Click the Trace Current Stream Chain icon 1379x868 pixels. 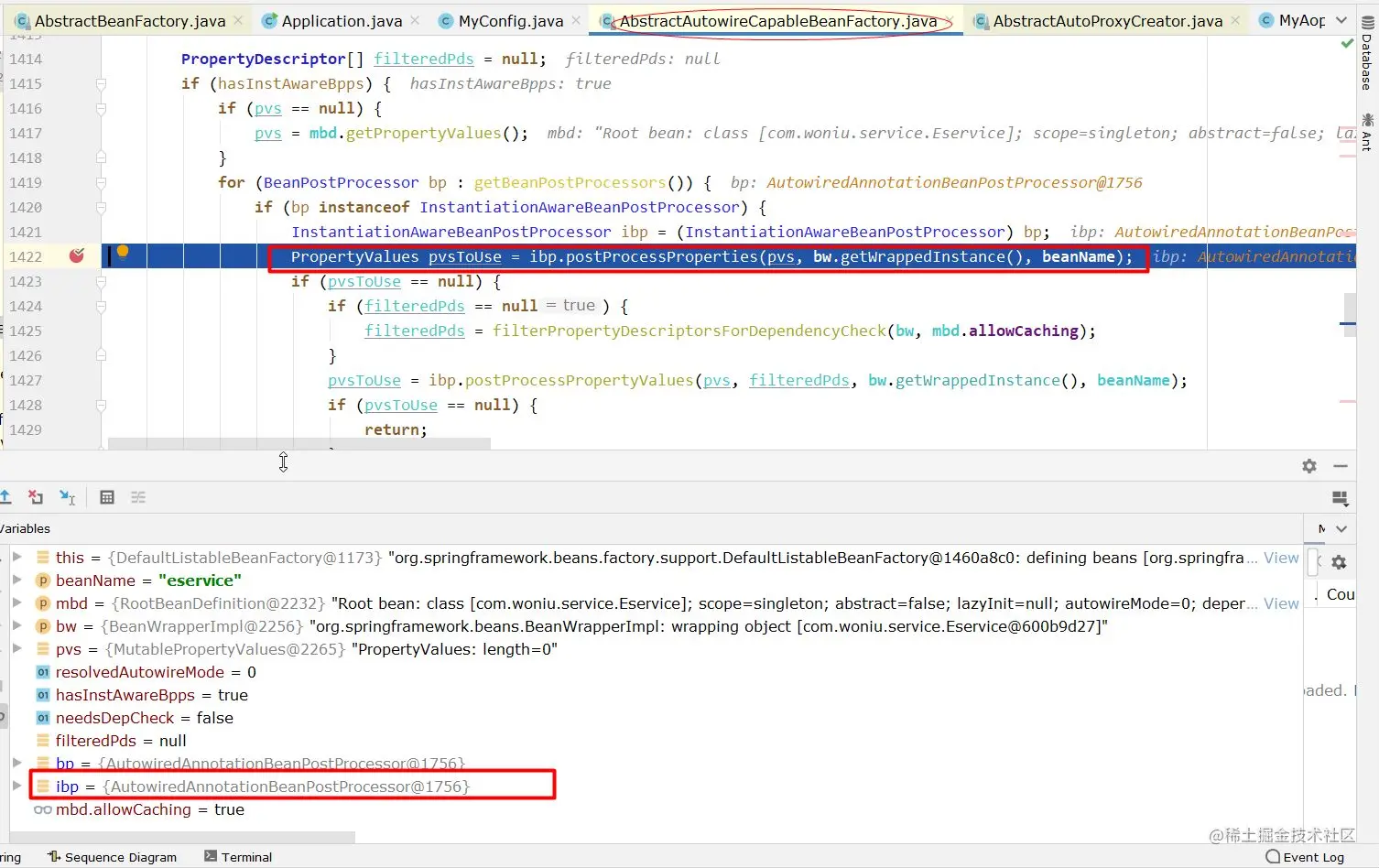click(138, 497)
